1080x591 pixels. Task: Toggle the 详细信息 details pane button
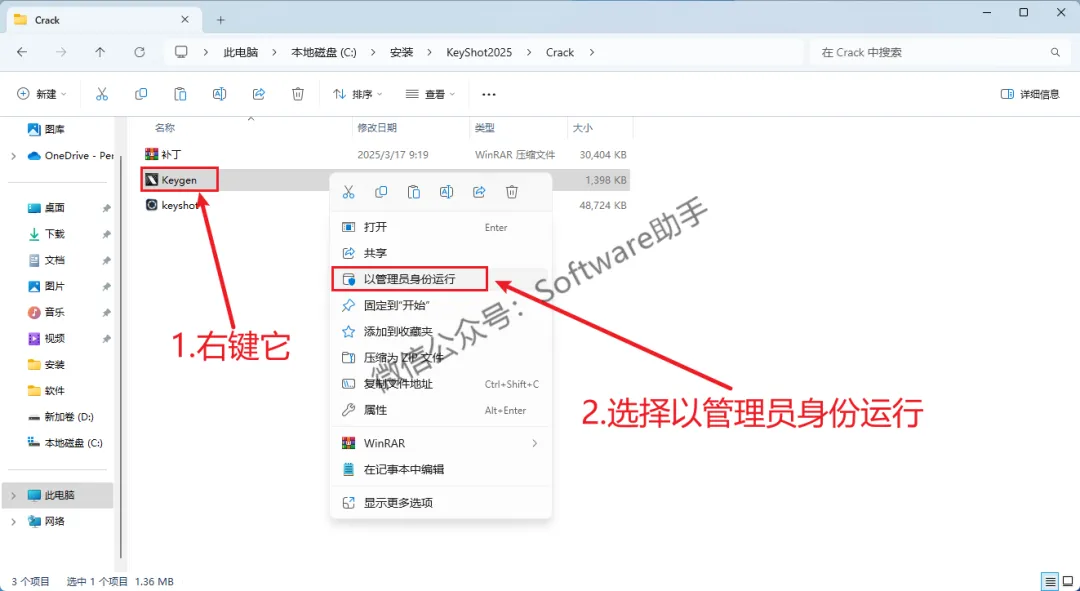[x=1030, y=94]
